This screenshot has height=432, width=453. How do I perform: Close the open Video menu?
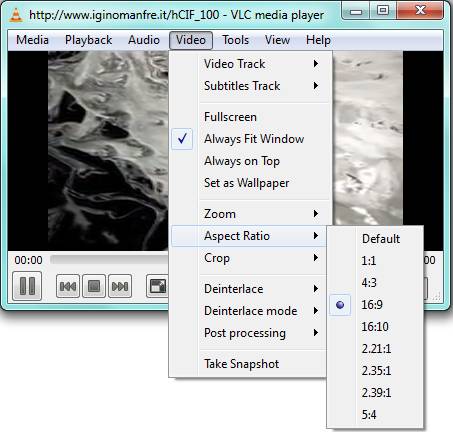(191, 40)
